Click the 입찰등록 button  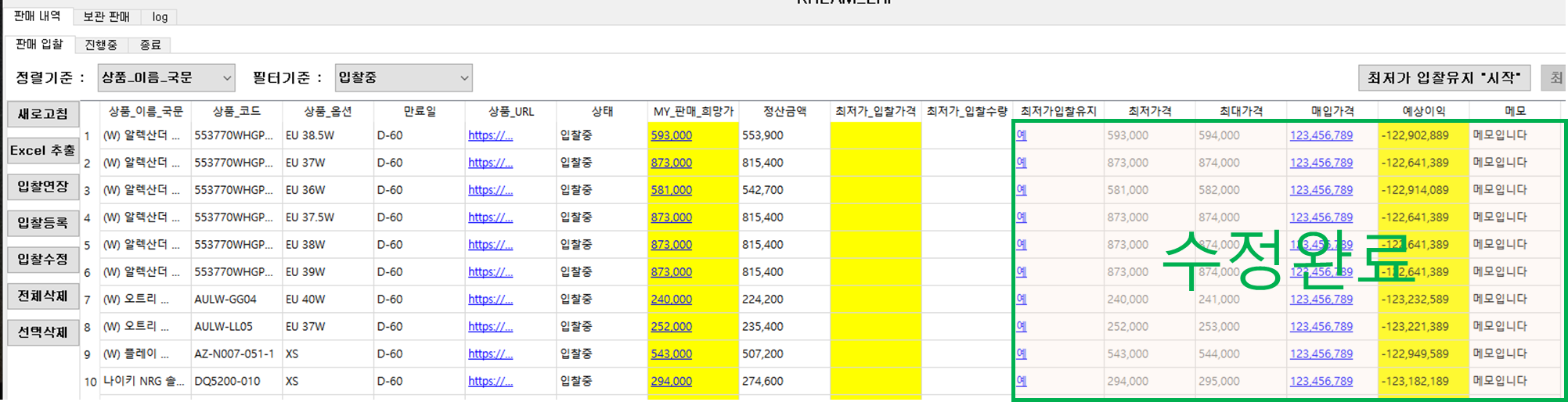click(x=43, y=223)
